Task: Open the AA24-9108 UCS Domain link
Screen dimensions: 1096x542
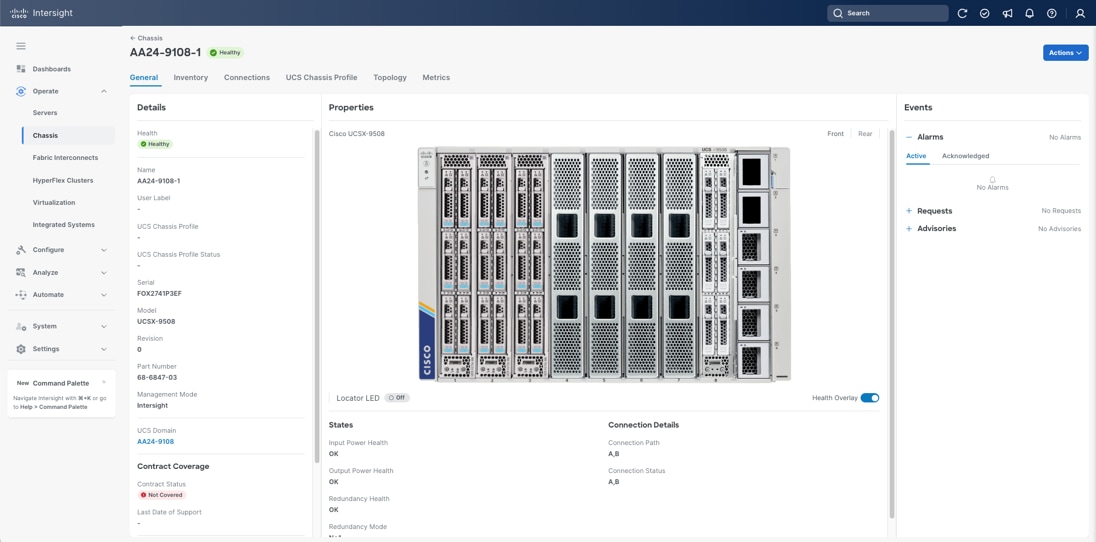Action: pos(155,442)
